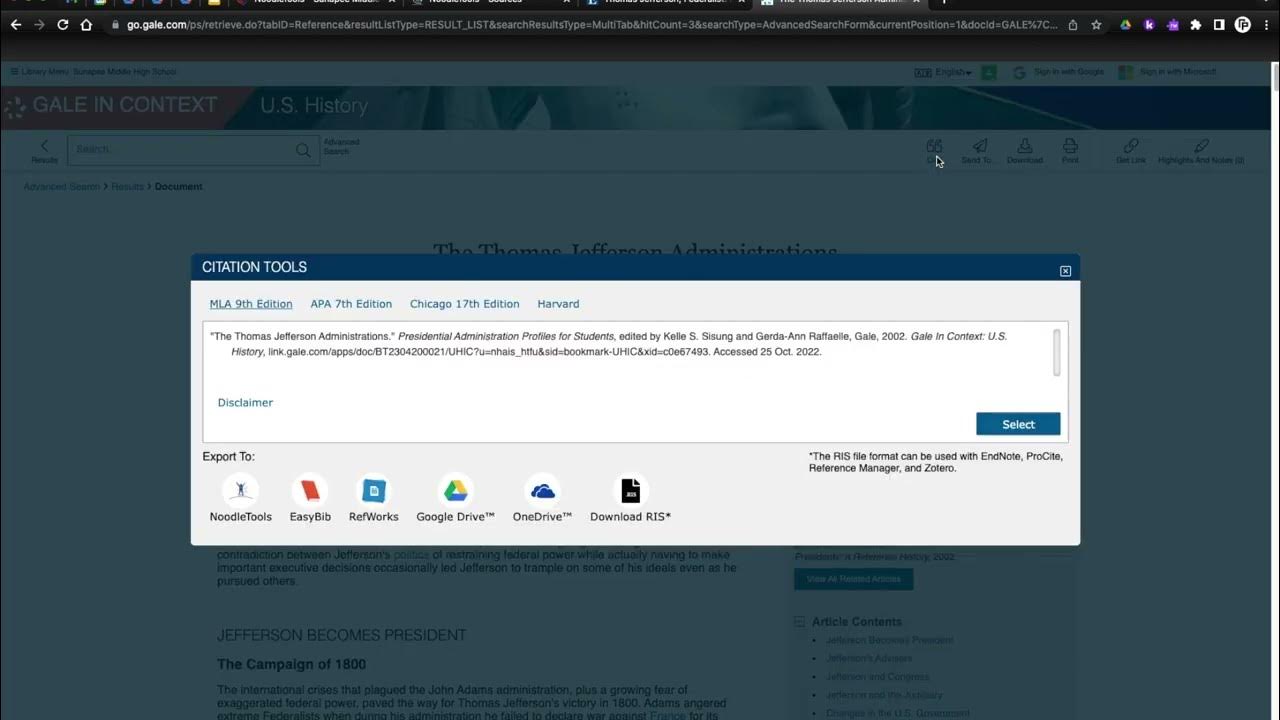Screen dimensions: 1280x720
Task: Jump to Jefferson and Congress section link
Action: coord(877,677)
